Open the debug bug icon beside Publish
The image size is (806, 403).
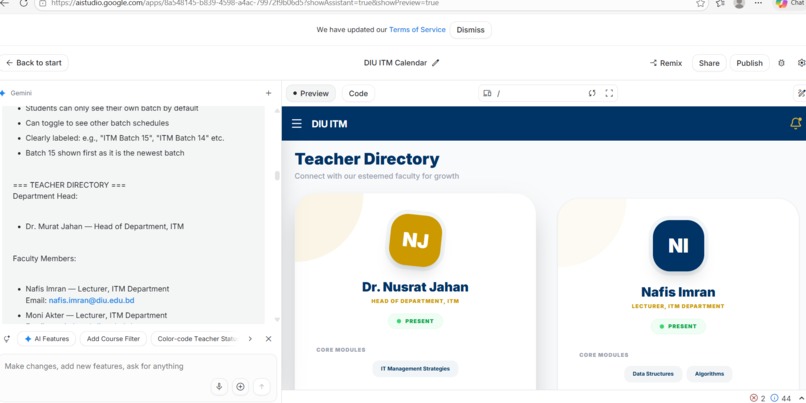click(781, 63)
